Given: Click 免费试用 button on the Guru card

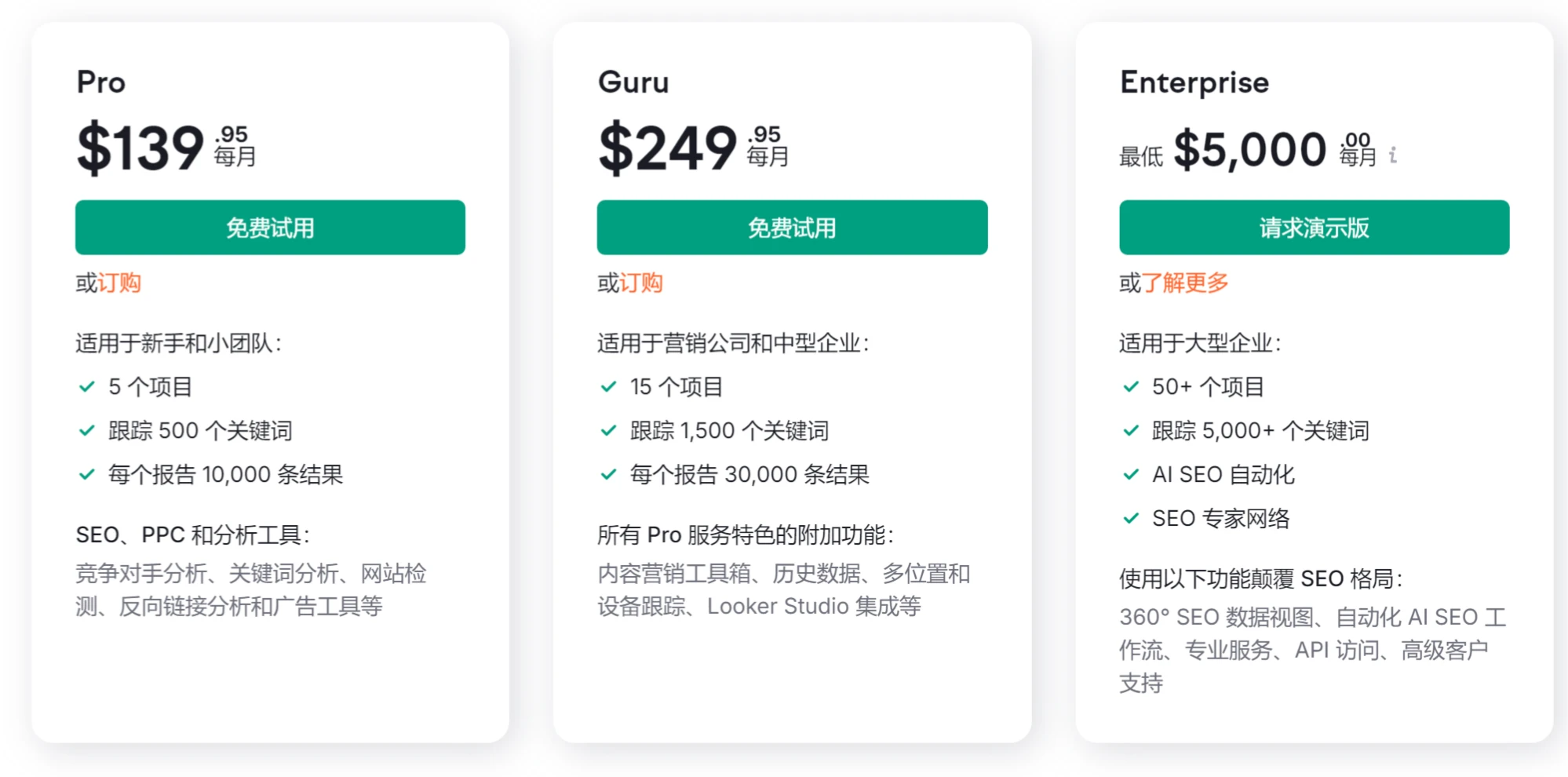Looking at the screenshot, I should (x=792, y=228).
